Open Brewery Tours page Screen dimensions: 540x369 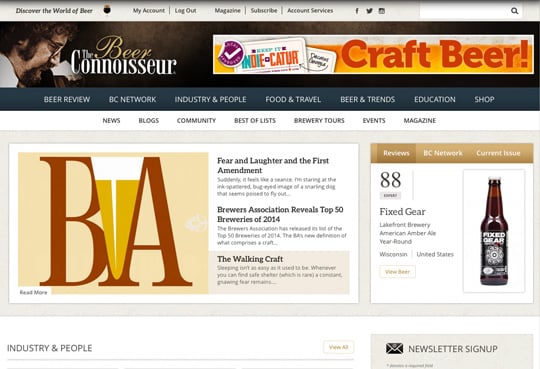pos(319,121)
